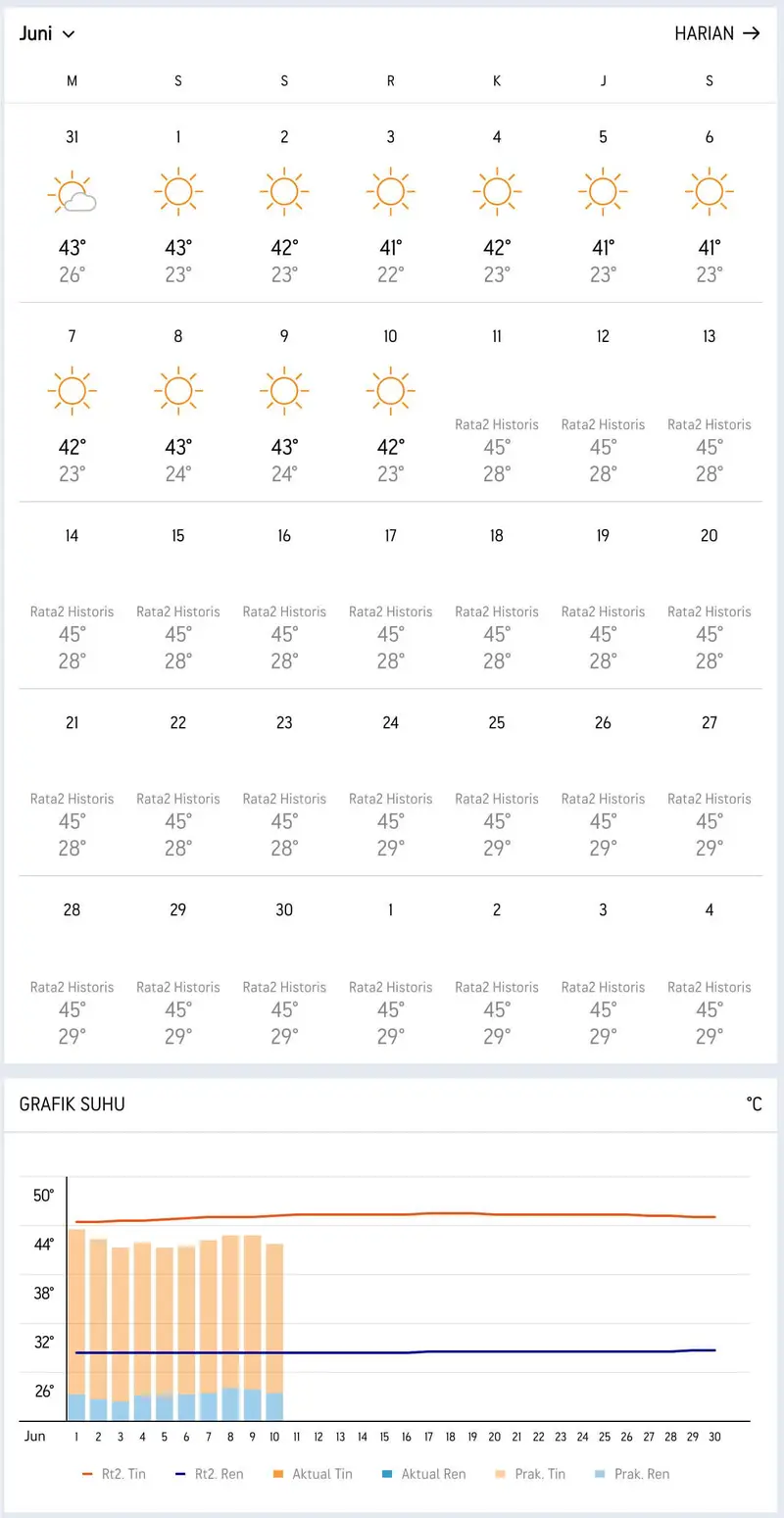Click the HARIAN arrow link
Screen dimensions: 784x1518
pyautogui.click(x=717, y=33)
